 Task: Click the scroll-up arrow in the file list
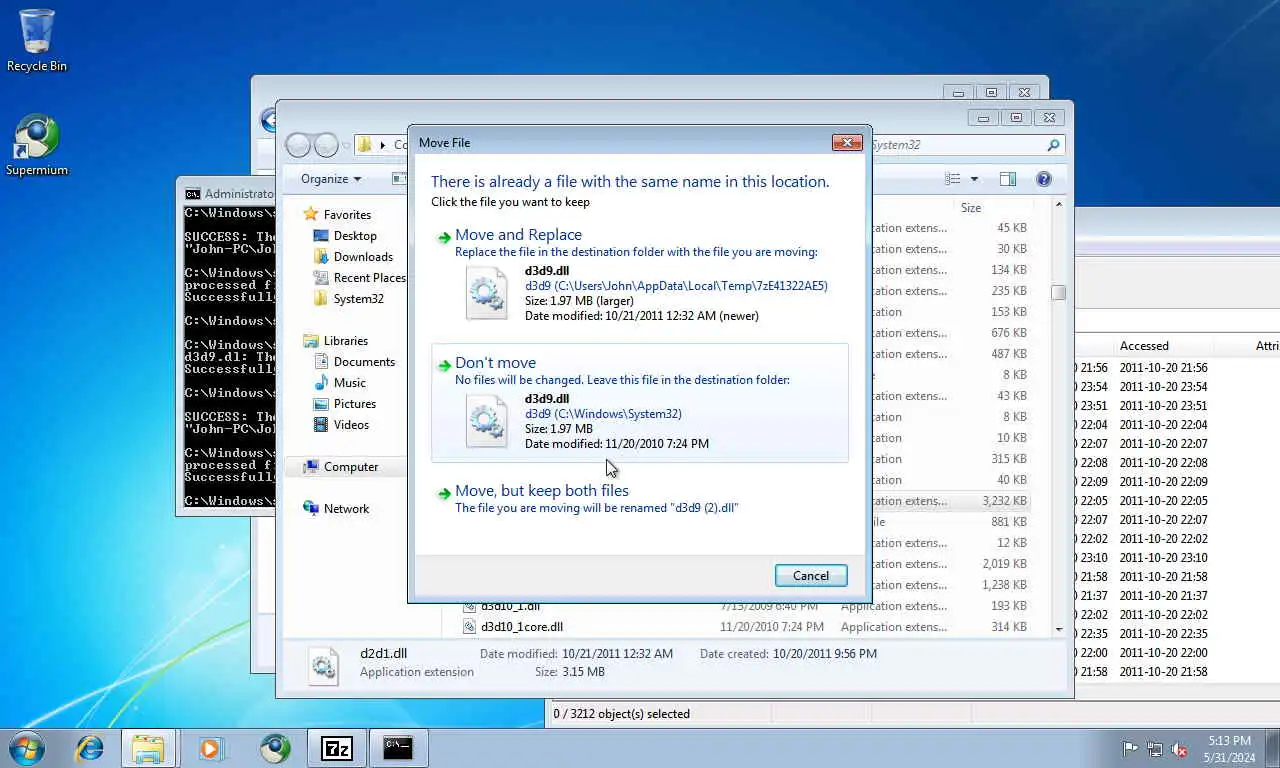(1058, 205)
